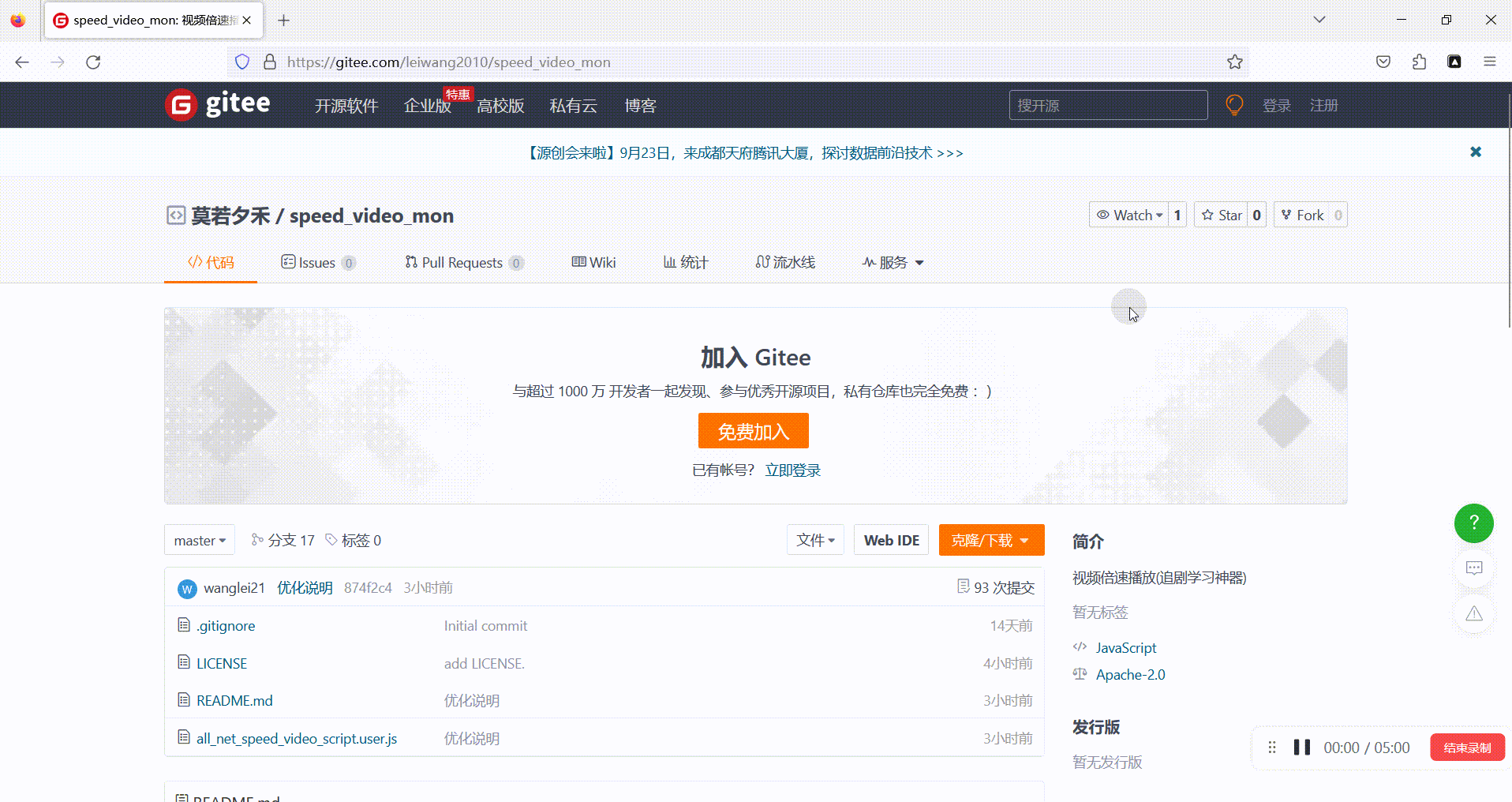Open 企业版 in the top navigation
The height and width of the screenshot is (802, 1512).
tap(427, 106)
